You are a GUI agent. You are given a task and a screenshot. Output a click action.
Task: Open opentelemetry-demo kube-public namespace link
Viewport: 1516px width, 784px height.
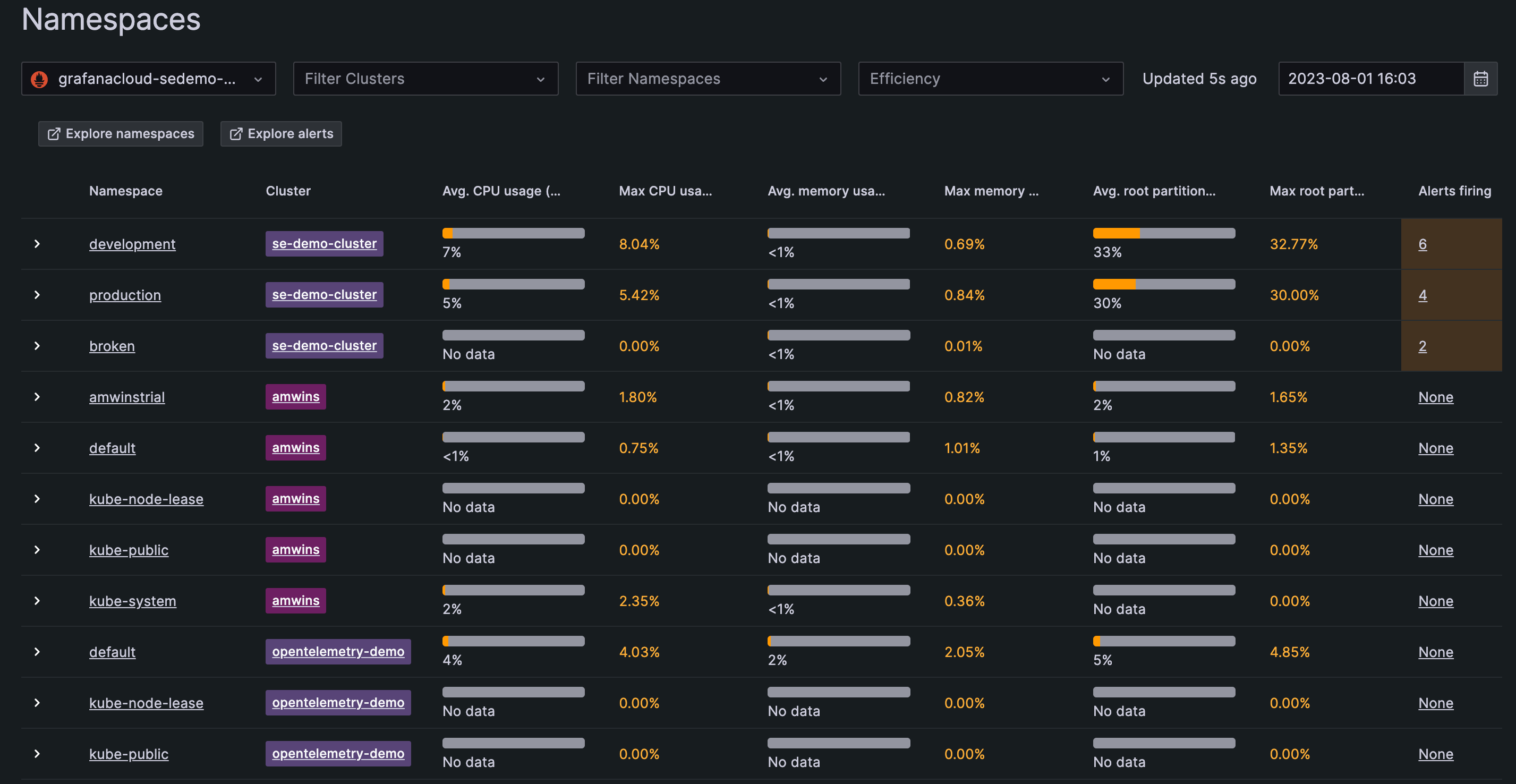[x=129, y=754]
